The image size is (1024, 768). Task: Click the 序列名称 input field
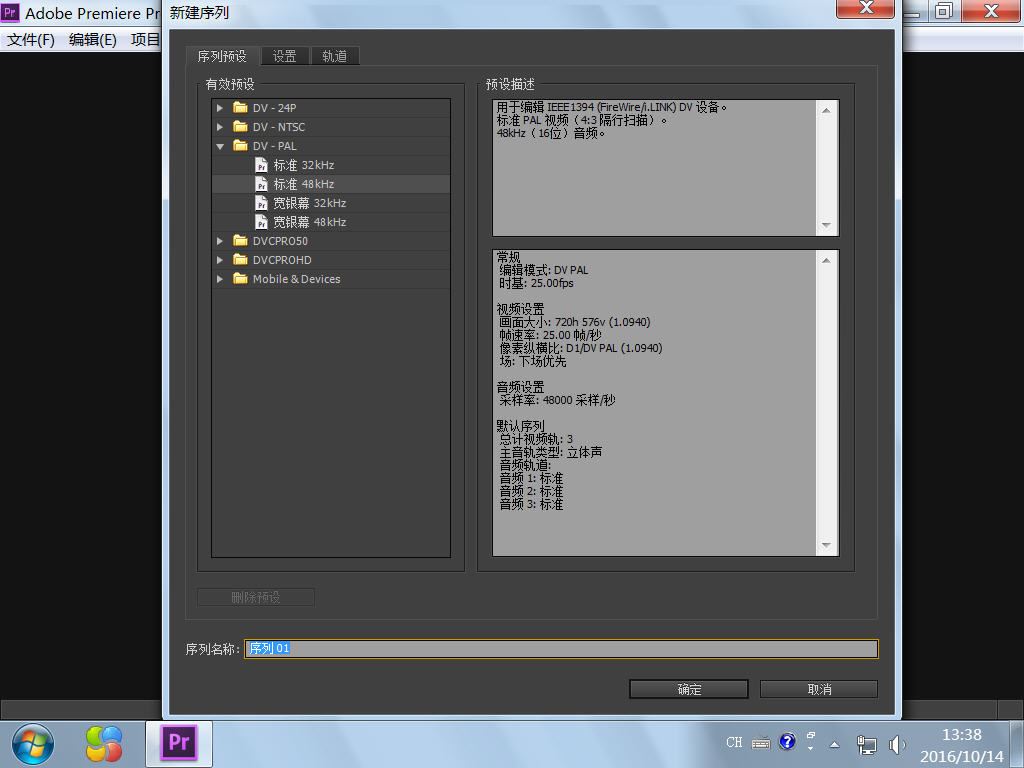(x=561, y=648)
